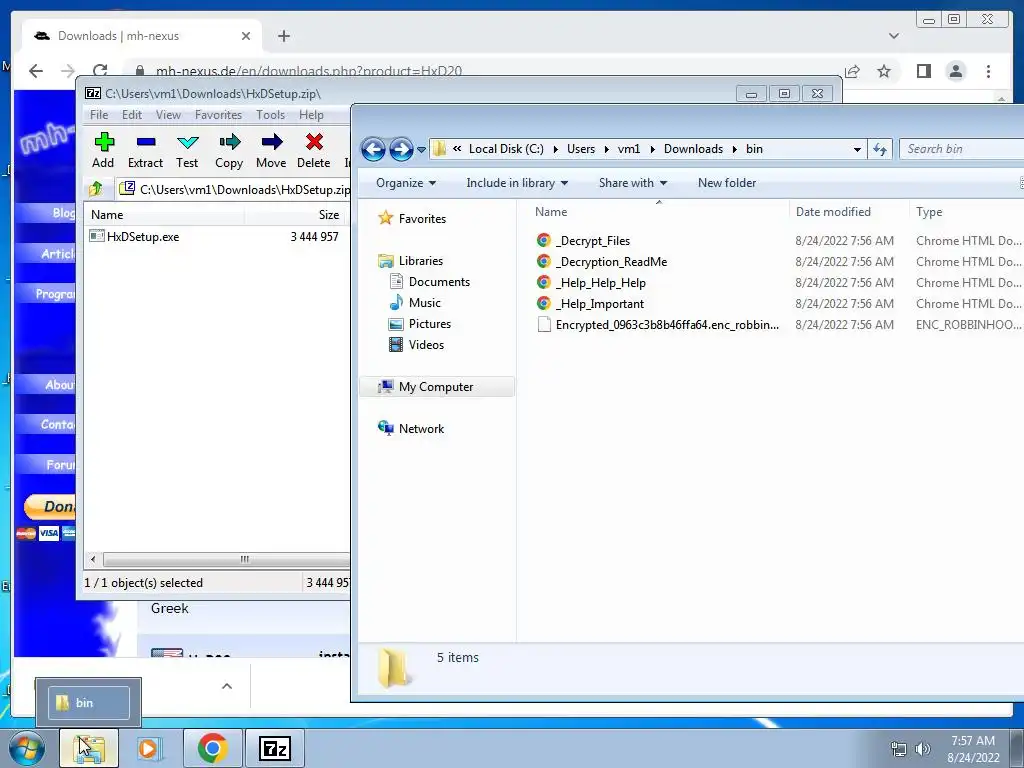
Task: Click the Explorer Back button
Action: coord(374,150)
